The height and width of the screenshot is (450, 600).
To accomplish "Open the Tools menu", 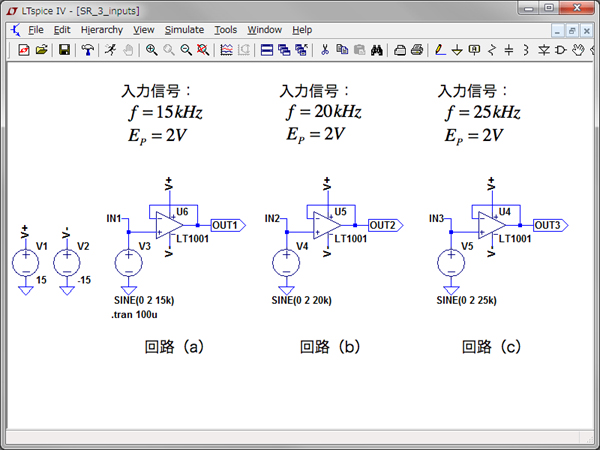I will [226, 30].
